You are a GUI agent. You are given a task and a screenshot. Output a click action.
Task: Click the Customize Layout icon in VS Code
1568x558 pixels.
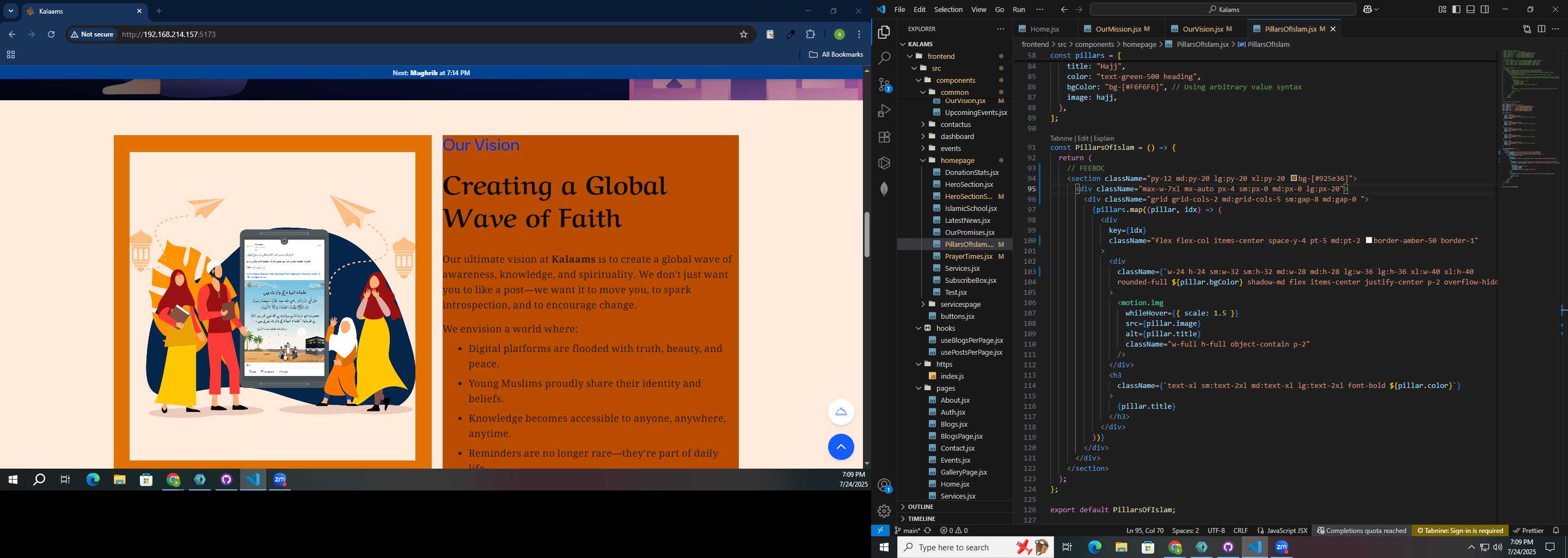coord(1442,10)
